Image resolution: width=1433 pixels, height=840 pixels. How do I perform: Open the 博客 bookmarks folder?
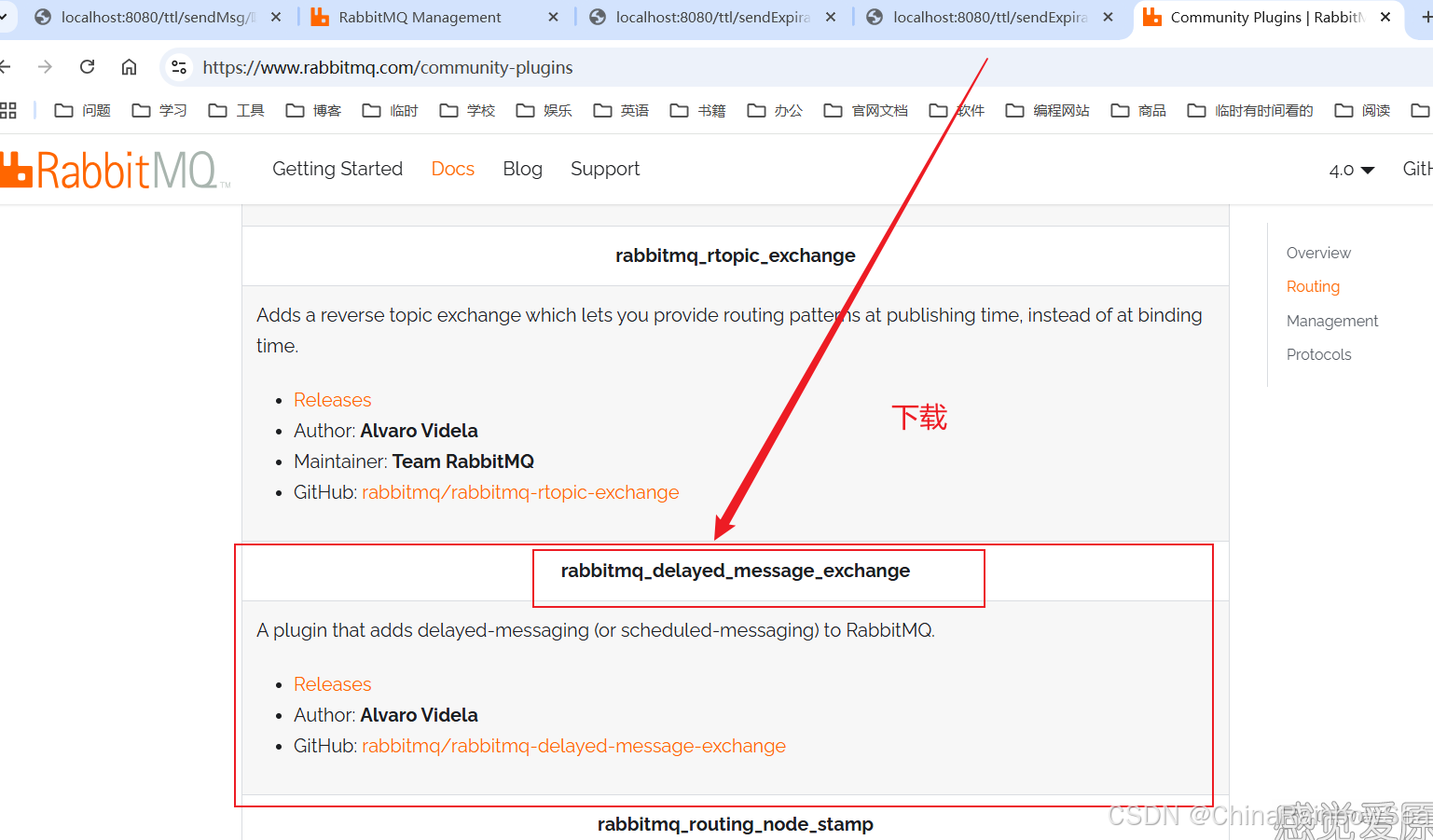[x=313, y=110]
